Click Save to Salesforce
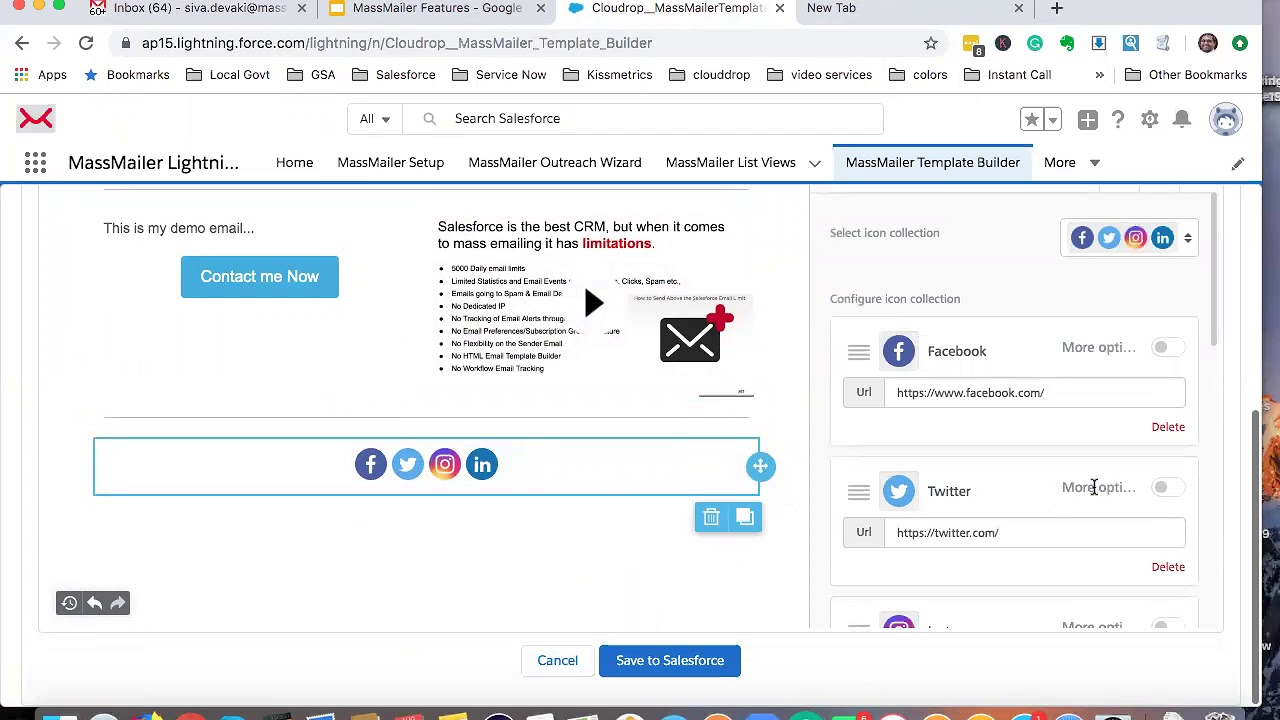Image resolution: width=1280 pixels, height=720 pixels. [x=670, y=661]
